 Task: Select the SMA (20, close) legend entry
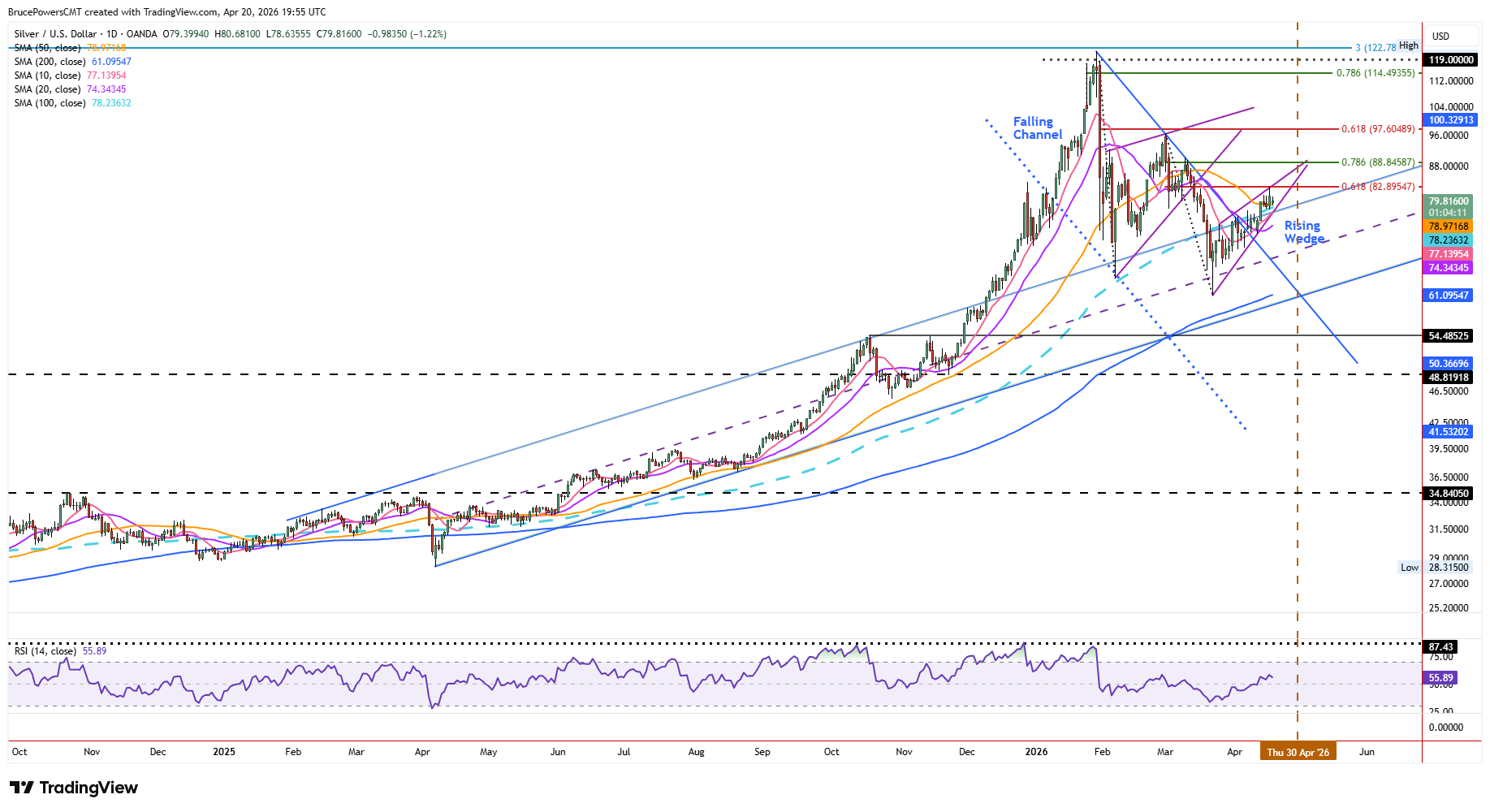tap(70, 89)
